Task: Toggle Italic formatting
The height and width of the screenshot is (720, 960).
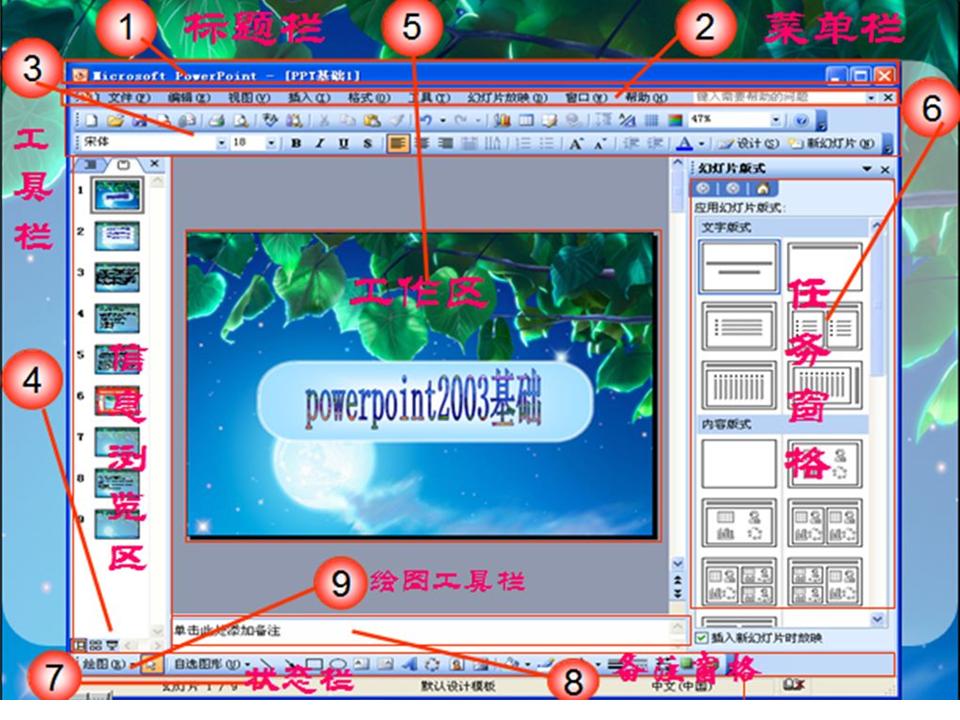Action: click(x=320, y=143)
